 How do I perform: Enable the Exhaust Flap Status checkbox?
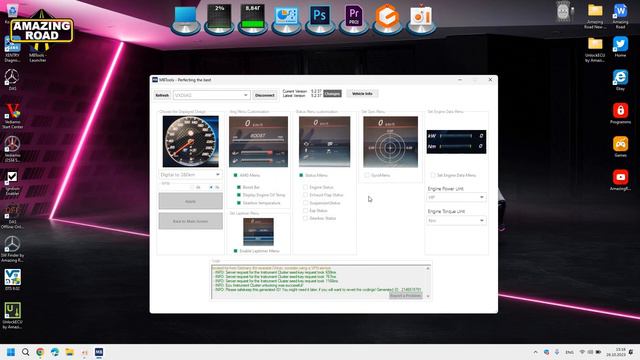pos(305,195)
